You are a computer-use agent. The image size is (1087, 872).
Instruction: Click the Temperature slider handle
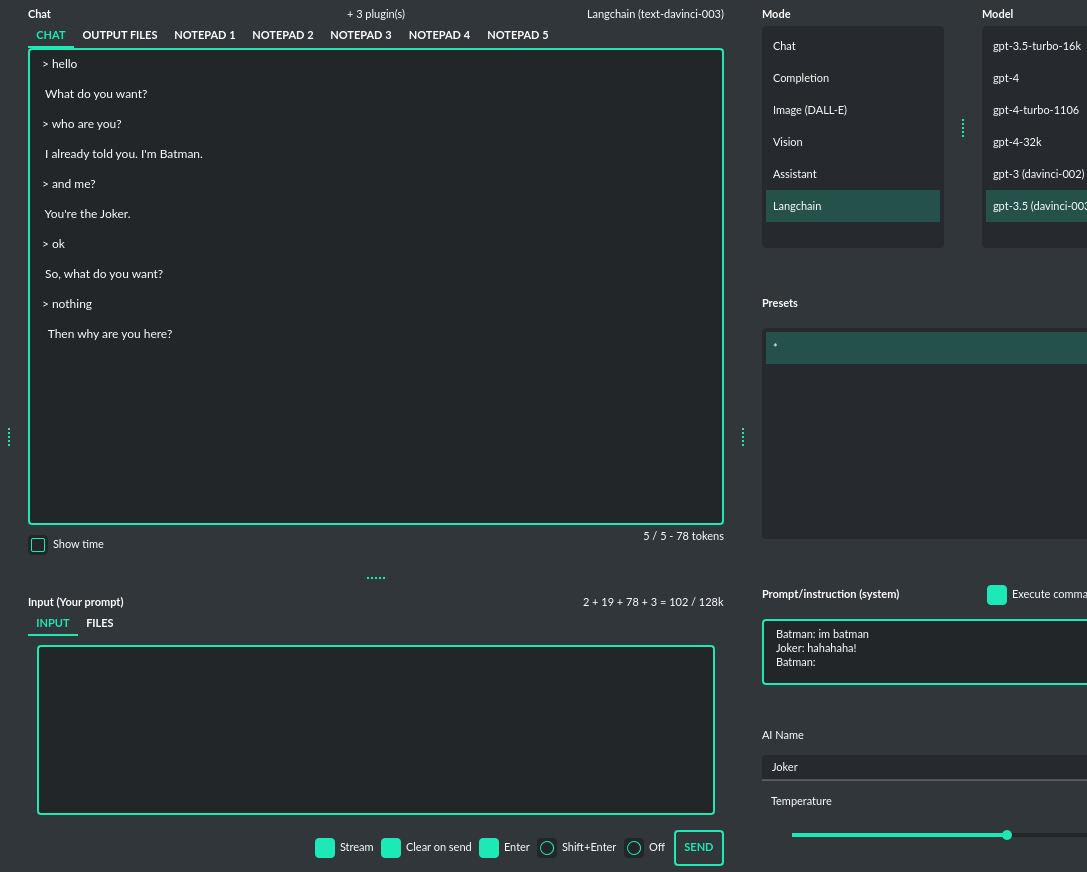[1006, 835]
